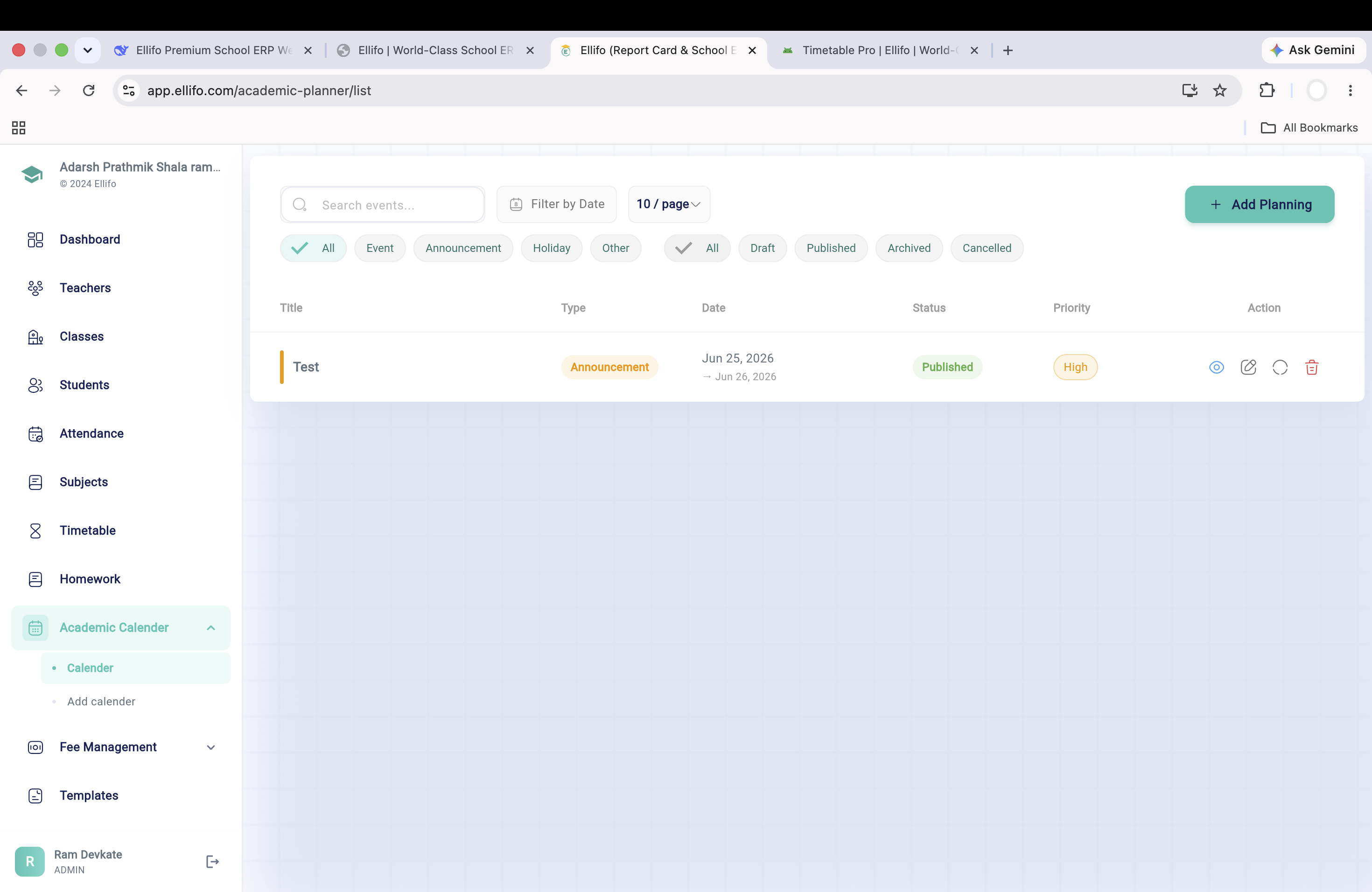
Task: Click the Templates sidebar icon
Action: click(x=35, y=796)
